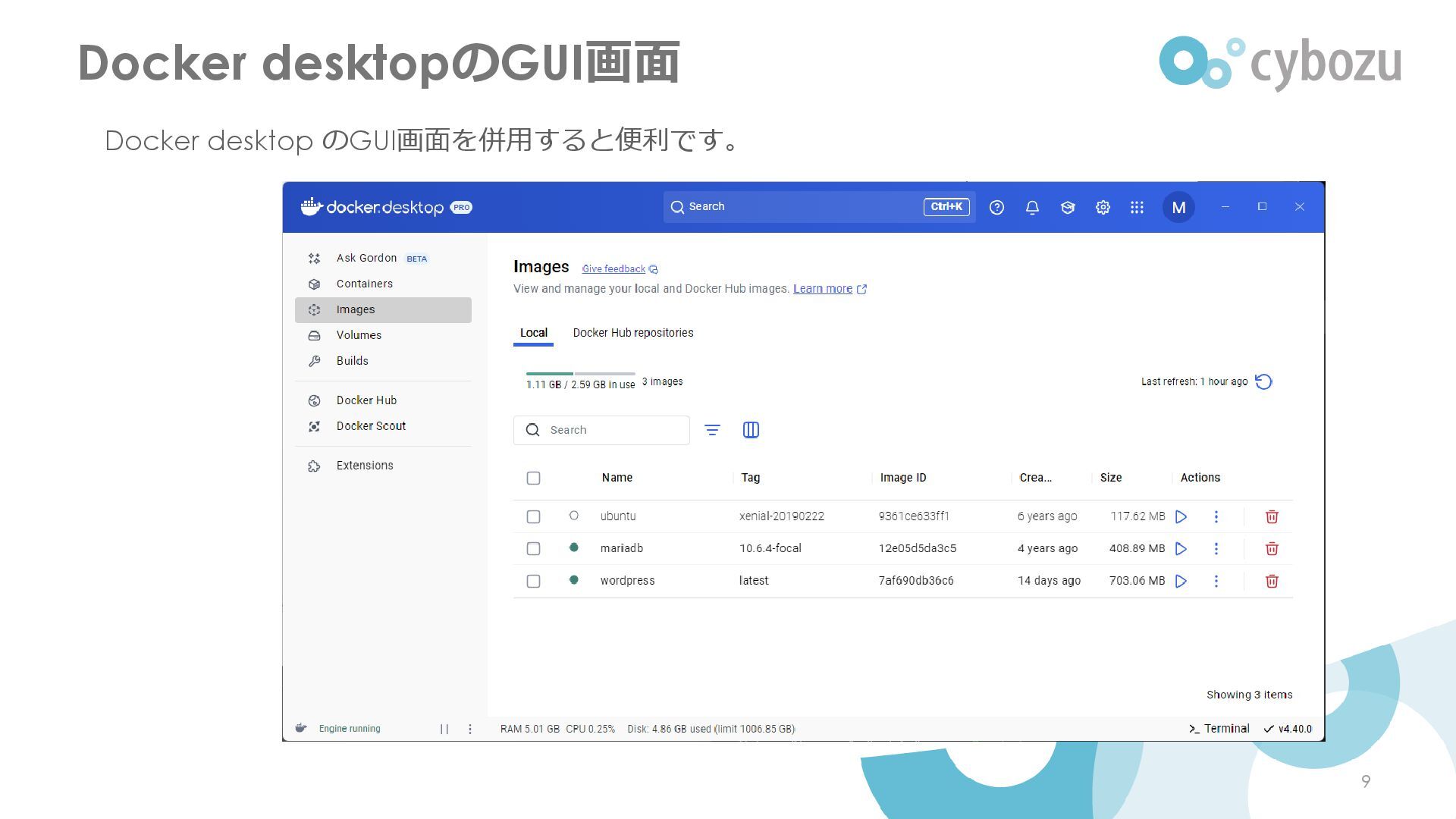Click the disk usage progress bar
This screenshot has width=1456, height=819.
coord(581,374)
